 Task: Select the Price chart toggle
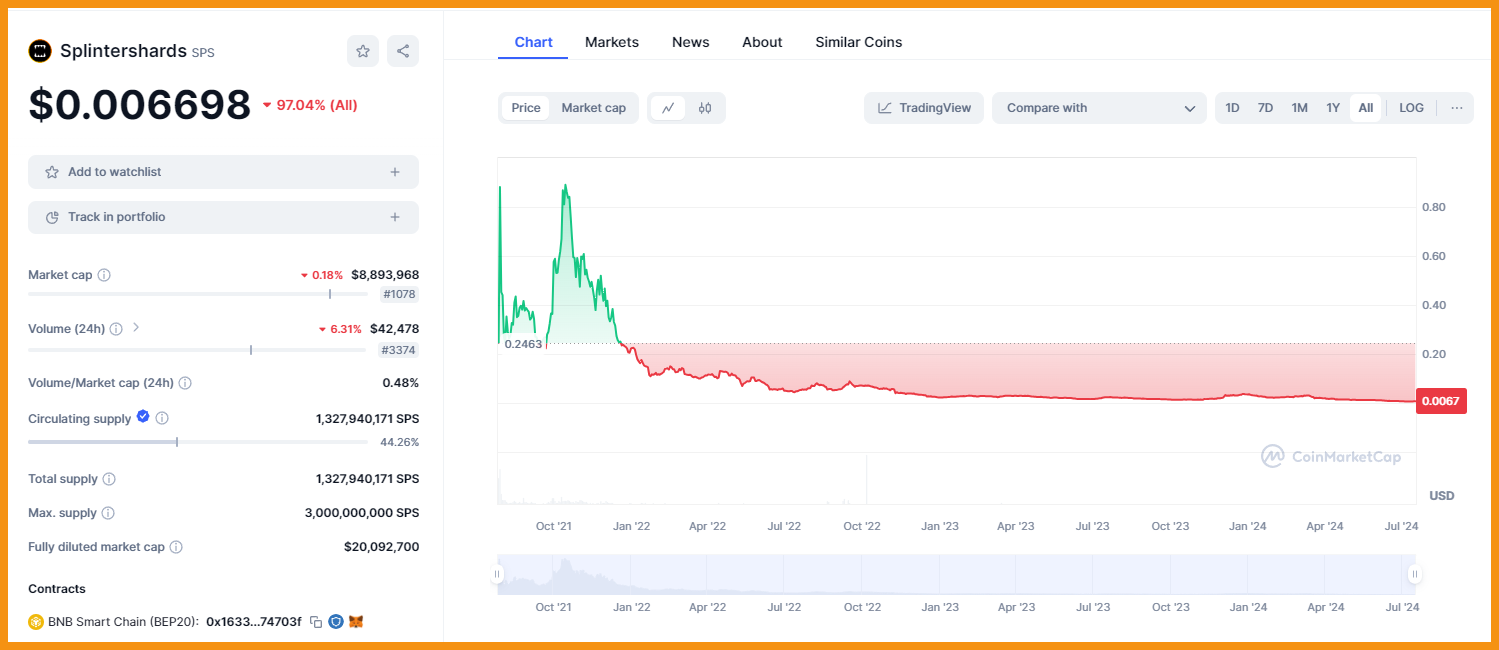click(526, 108)
